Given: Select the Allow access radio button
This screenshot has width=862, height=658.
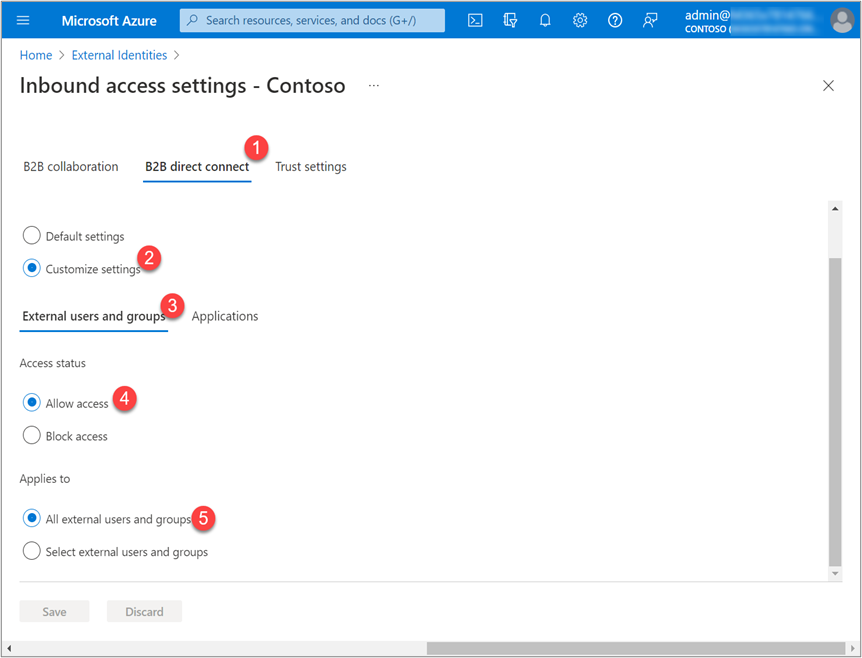Looking at the screenshot, I should 32,403.
